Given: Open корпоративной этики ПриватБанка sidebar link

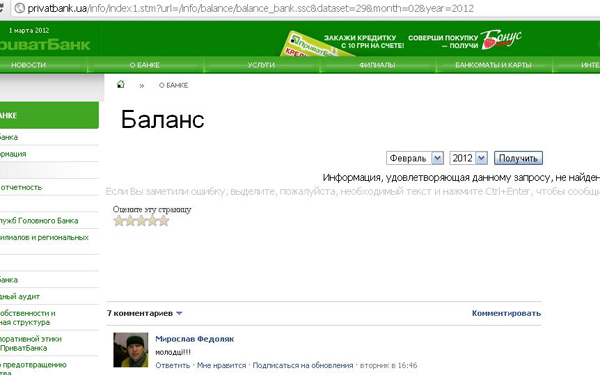Looking at the screenshot, I should point(31,344).
